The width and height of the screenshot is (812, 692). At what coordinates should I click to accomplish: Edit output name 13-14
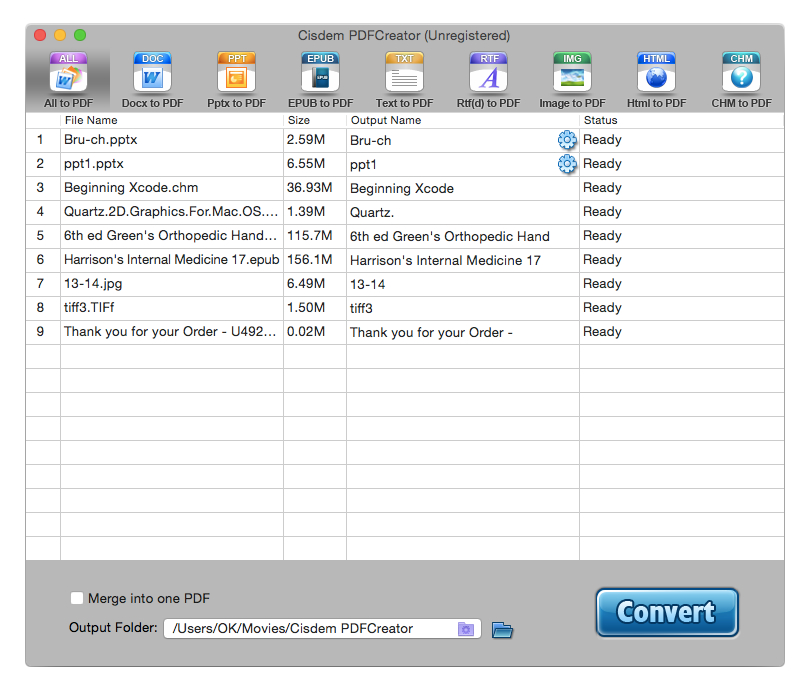[368, 284]
